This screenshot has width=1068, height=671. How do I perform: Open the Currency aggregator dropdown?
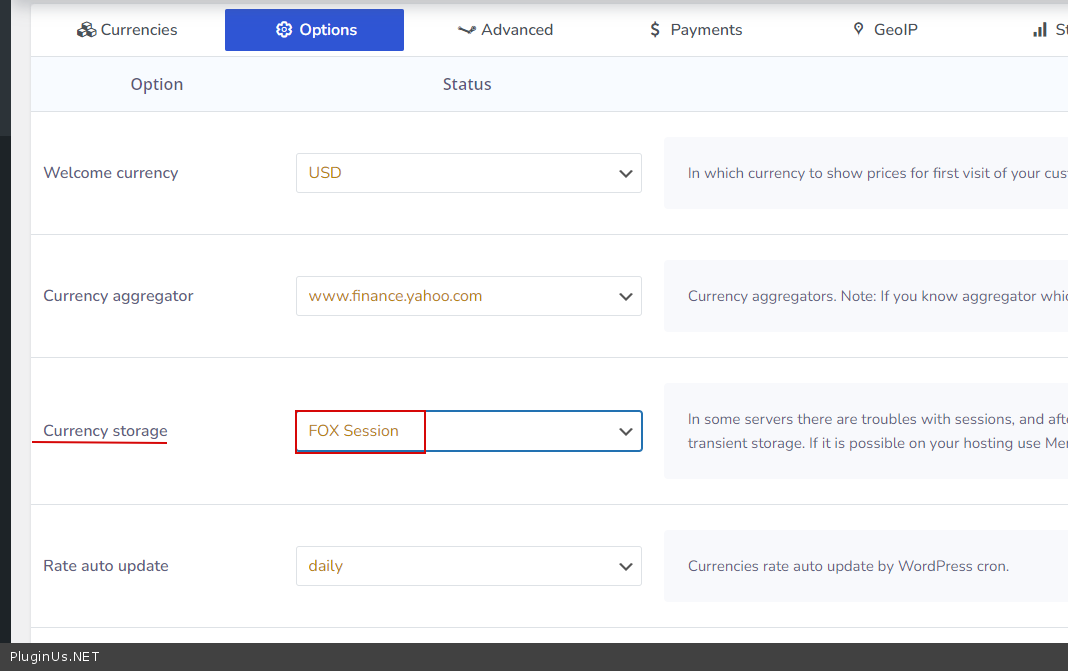[x=468, y=296]
